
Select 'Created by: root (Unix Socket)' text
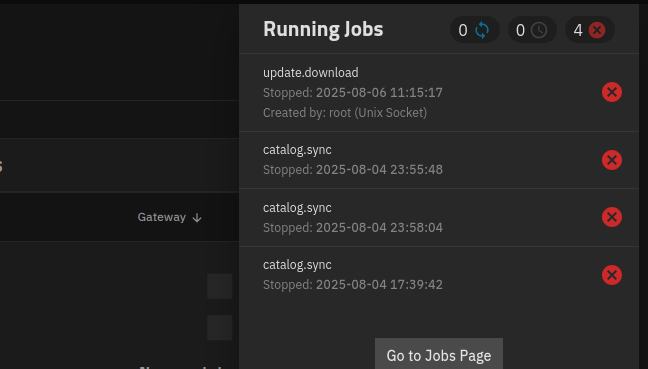tap(345, 112)
